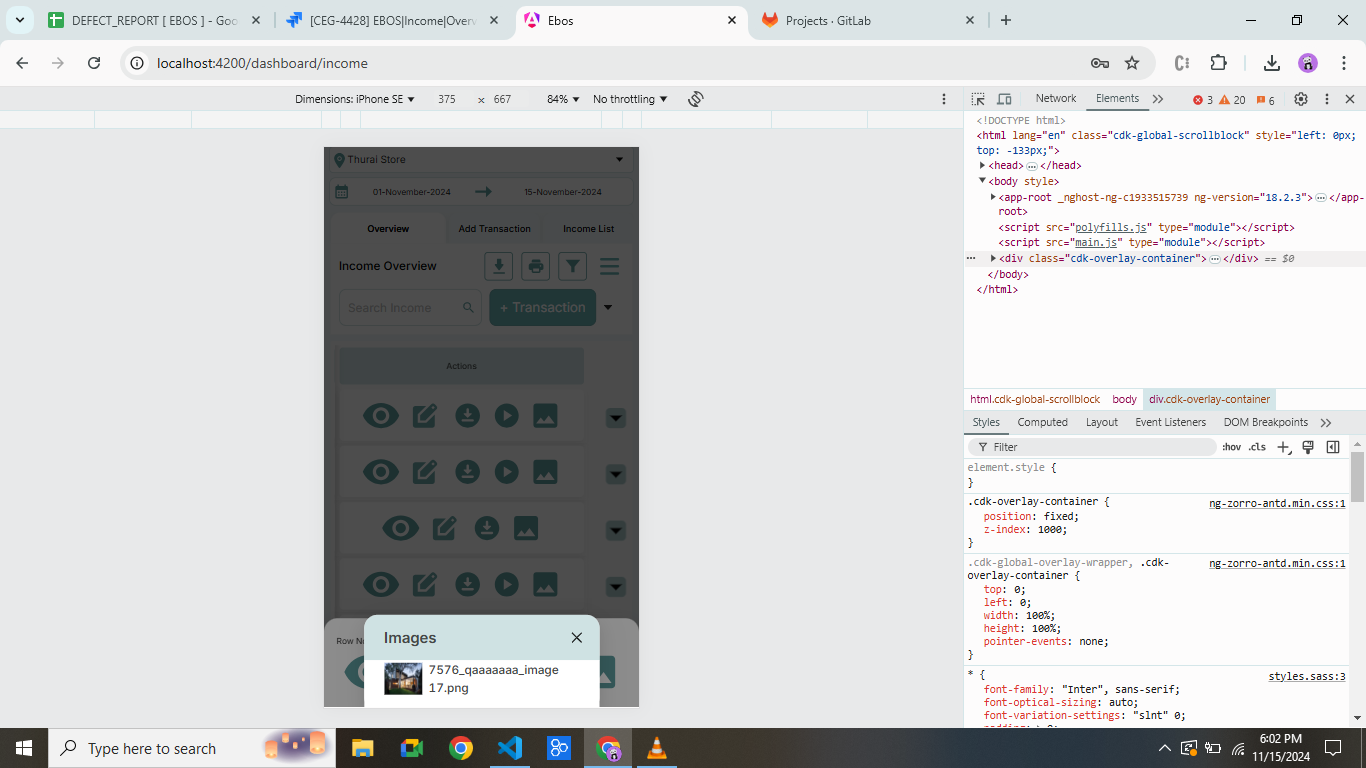Open the Chrome downloads icon

[1272, 63]
